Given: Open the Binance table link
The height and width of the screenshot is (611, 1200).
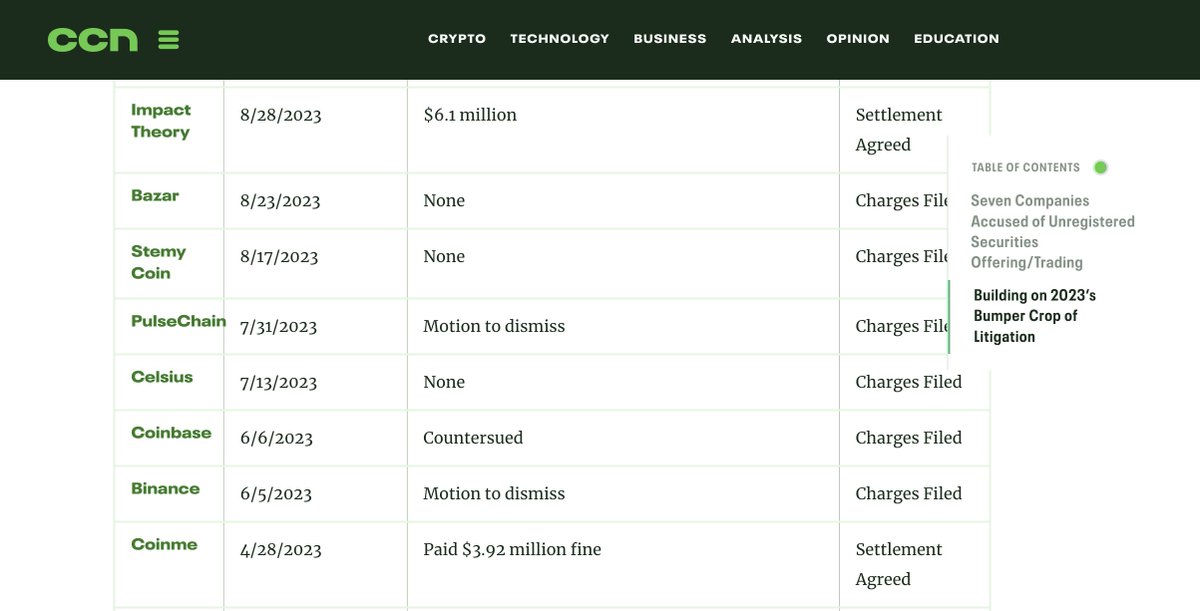Looking at the screenshot, I should 165,489.
